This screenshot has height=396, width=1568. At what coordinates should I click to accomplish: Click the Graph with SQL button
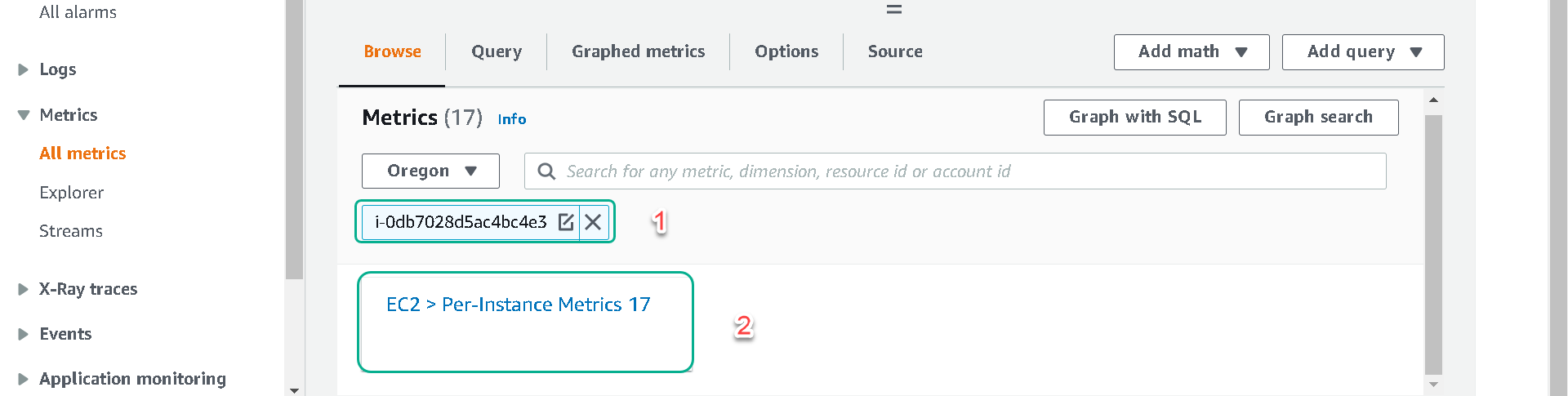click(x=1135, y=118)
